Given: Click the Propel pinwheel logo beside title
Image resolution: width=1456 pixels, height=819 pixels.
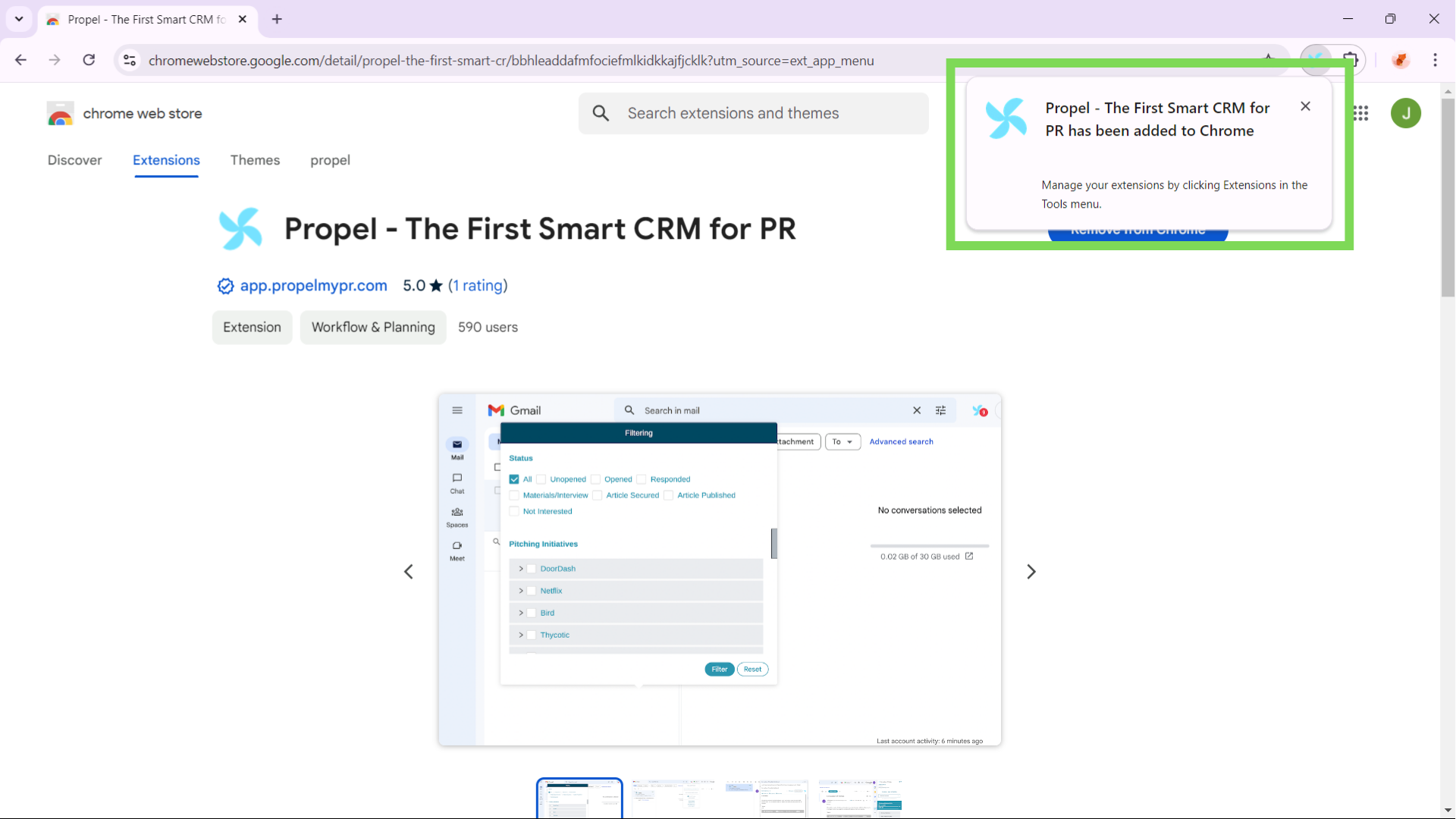Looking at the screenshot, I should coord(240,228).
